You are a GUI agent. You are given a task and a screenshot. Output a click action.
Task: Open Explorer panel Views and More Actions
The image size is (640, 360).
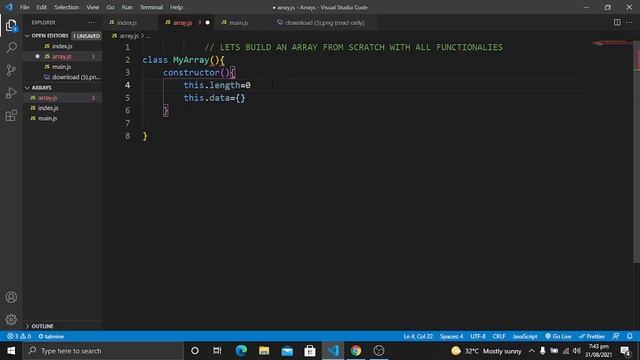tap(91, 22)
